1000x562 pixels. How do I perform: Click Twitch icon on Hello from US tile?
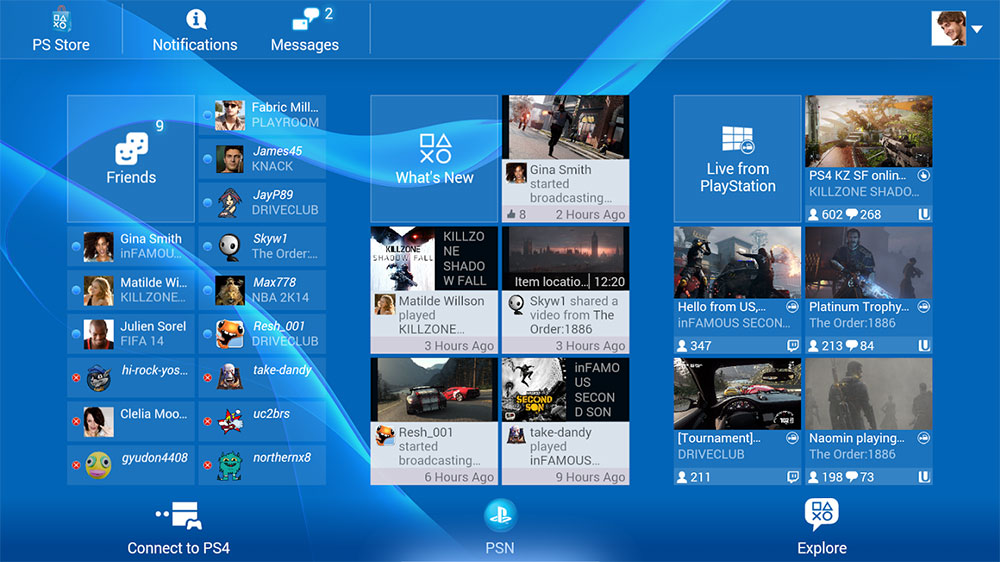pos(792,346)
